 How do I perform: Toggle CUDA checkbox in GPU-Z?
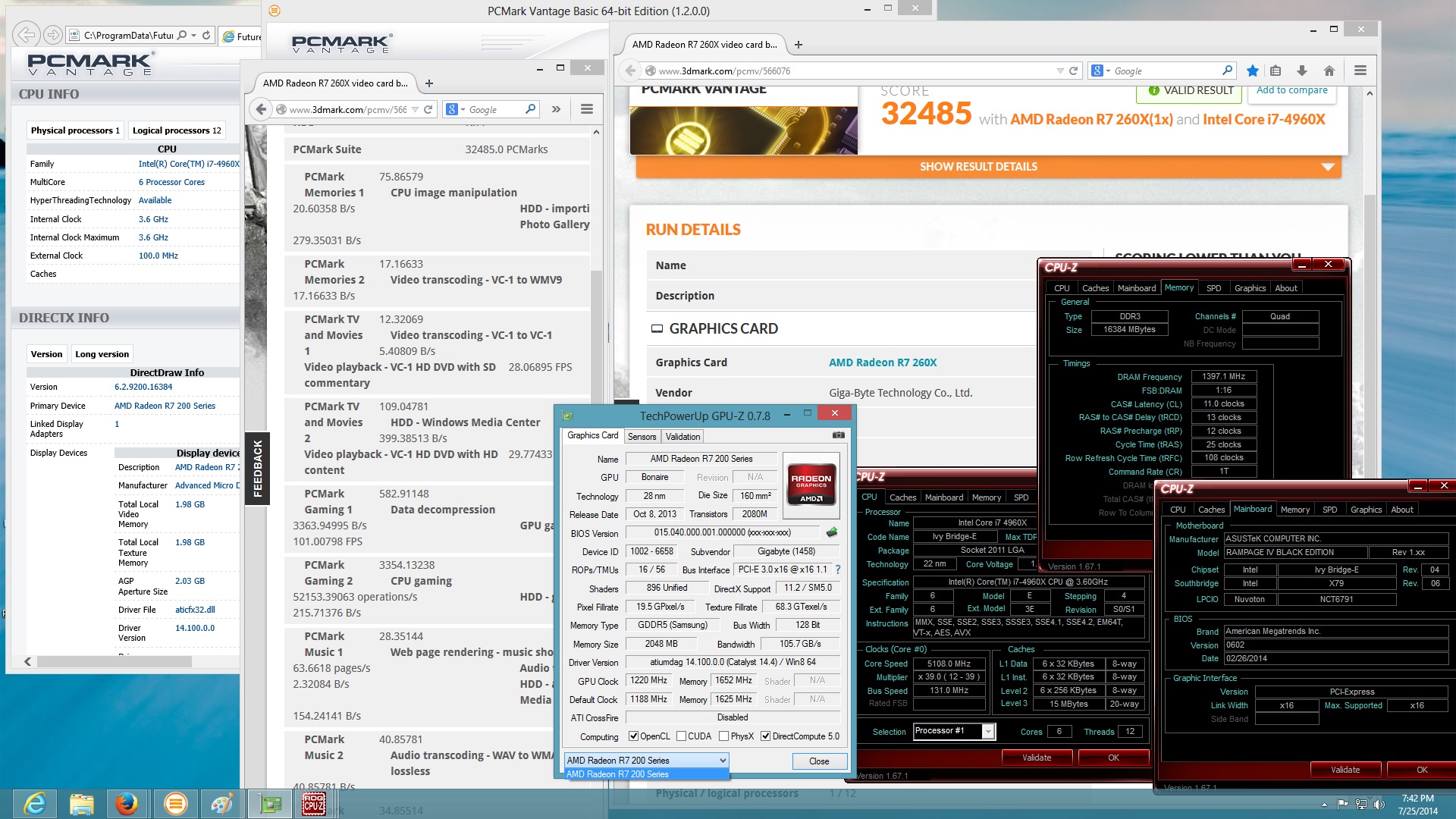(681, 736)
